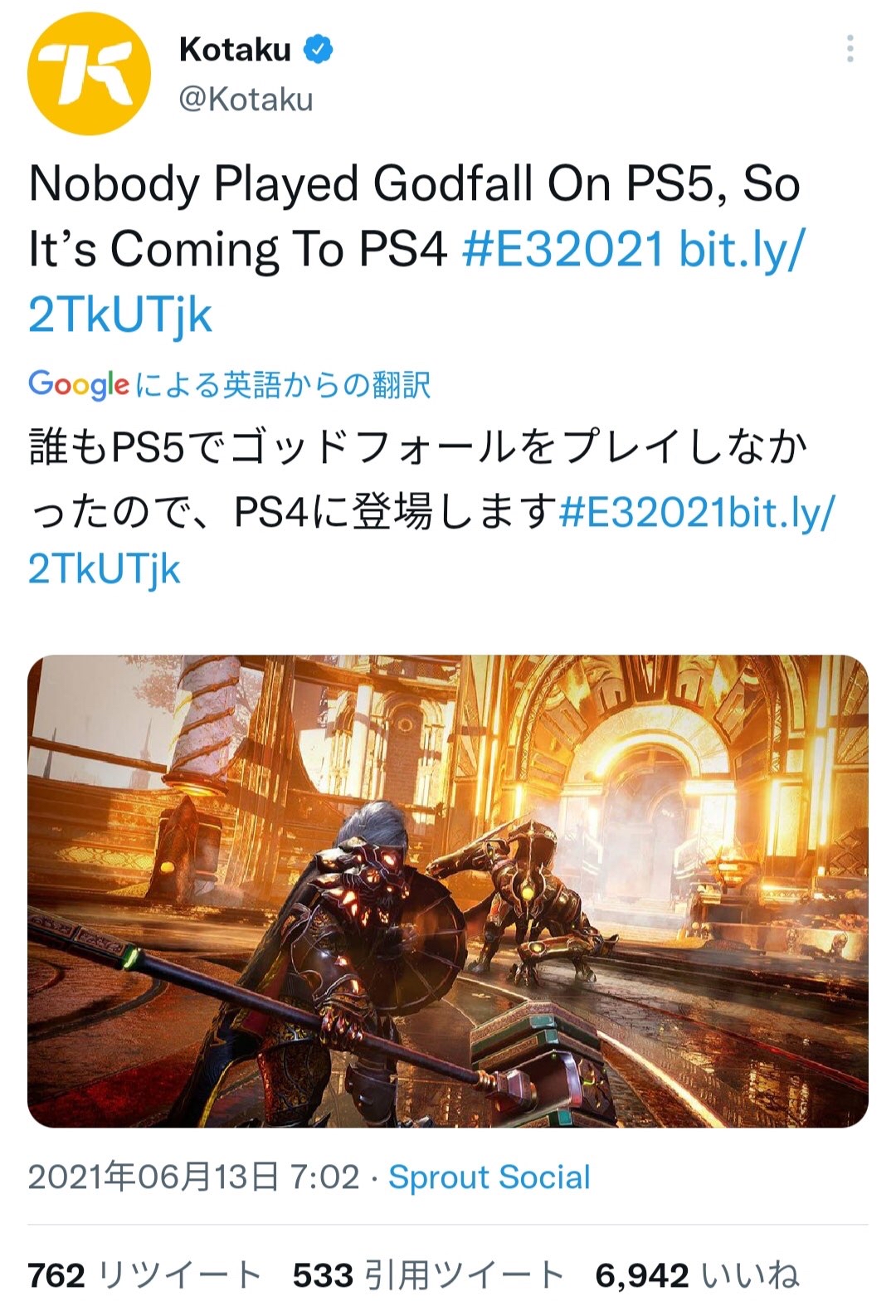Open the three-dot more options menu

click(850, 49)
